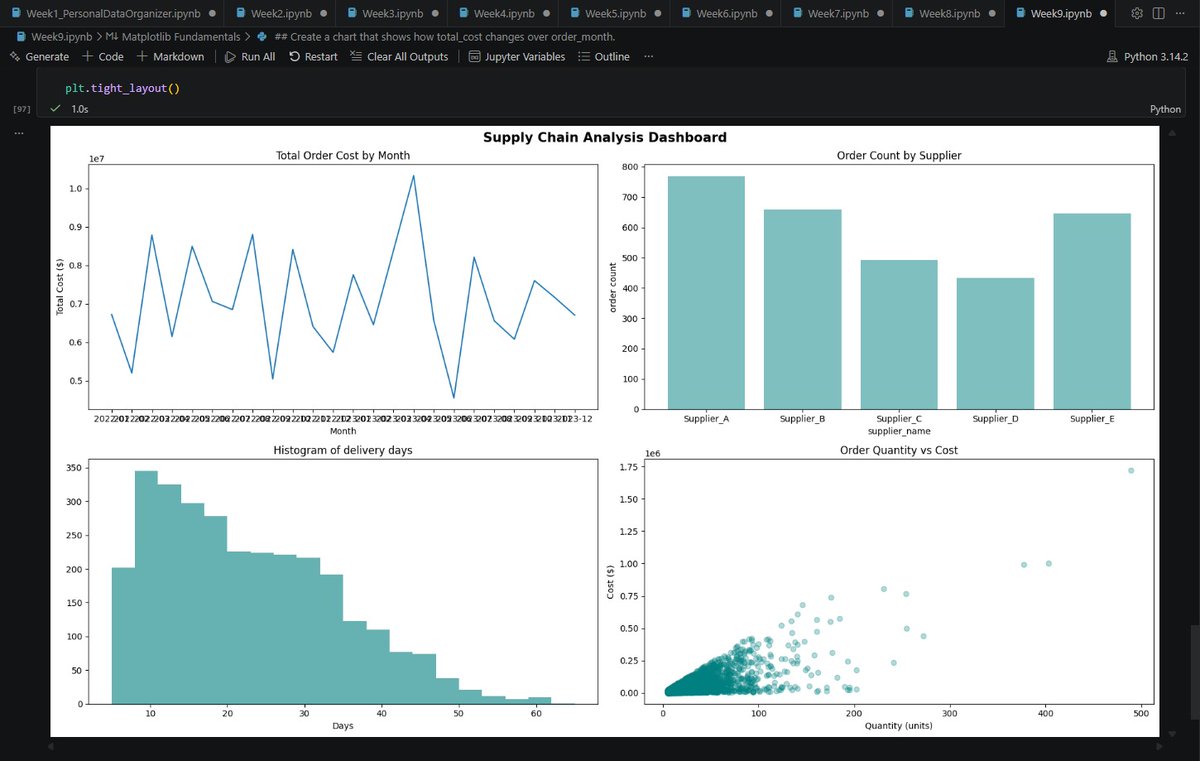Split the editor with the split icon

1159,13
